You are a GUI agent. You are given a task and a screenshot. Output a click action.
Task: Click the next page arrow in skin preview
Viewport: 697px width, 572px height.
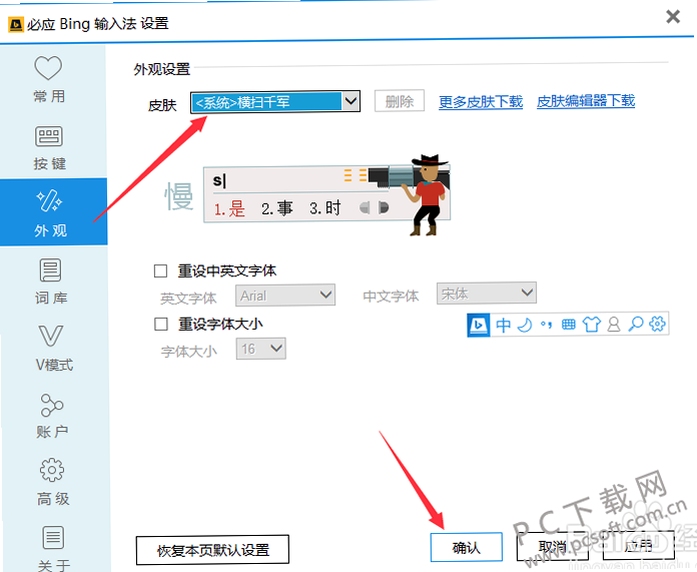click(384, 208)
